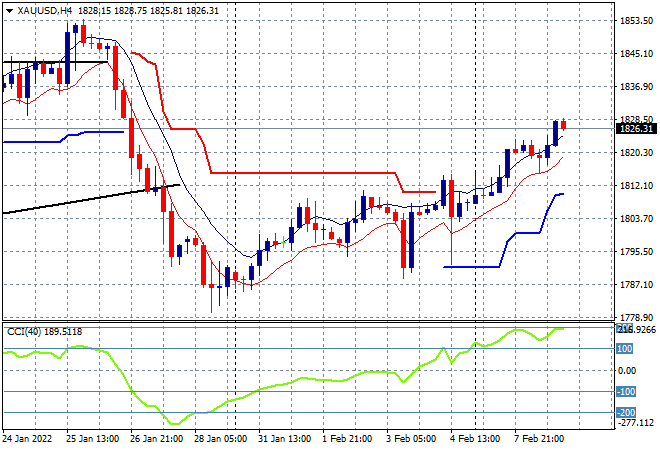
Task: Click the 1836.90 price axis label
Action: [x=636, y=86]
